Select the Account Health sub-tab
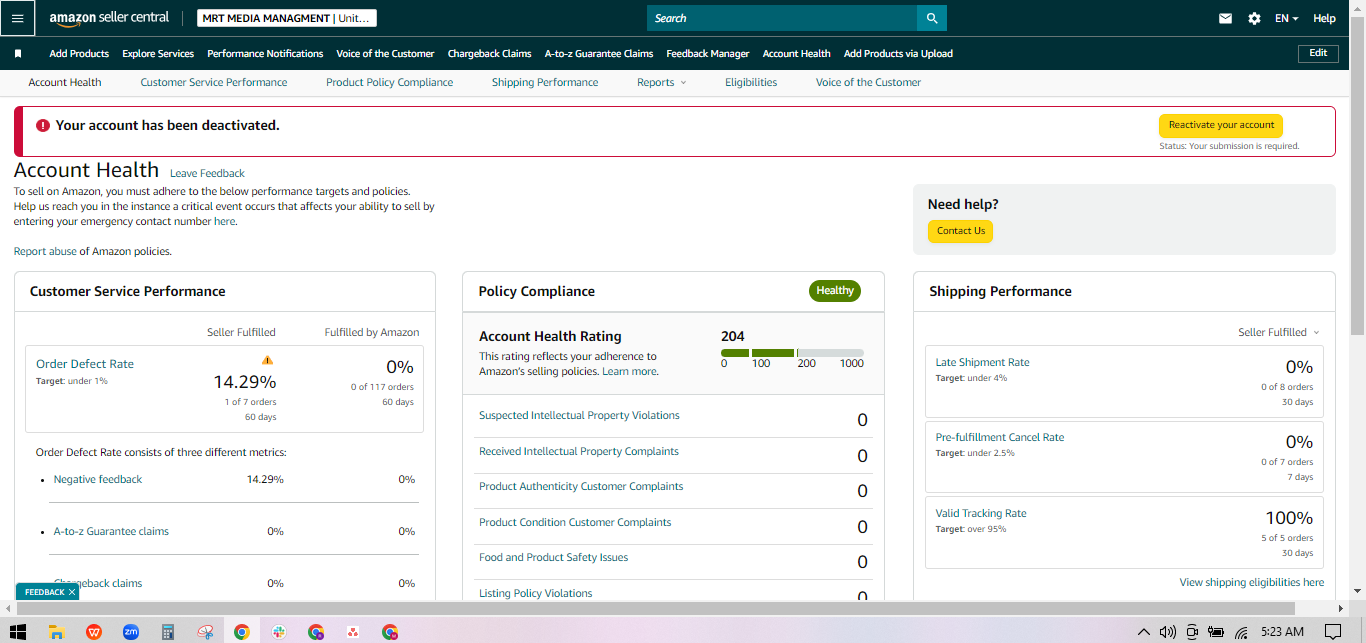The image size is (1366, 643). pos(65,82)
